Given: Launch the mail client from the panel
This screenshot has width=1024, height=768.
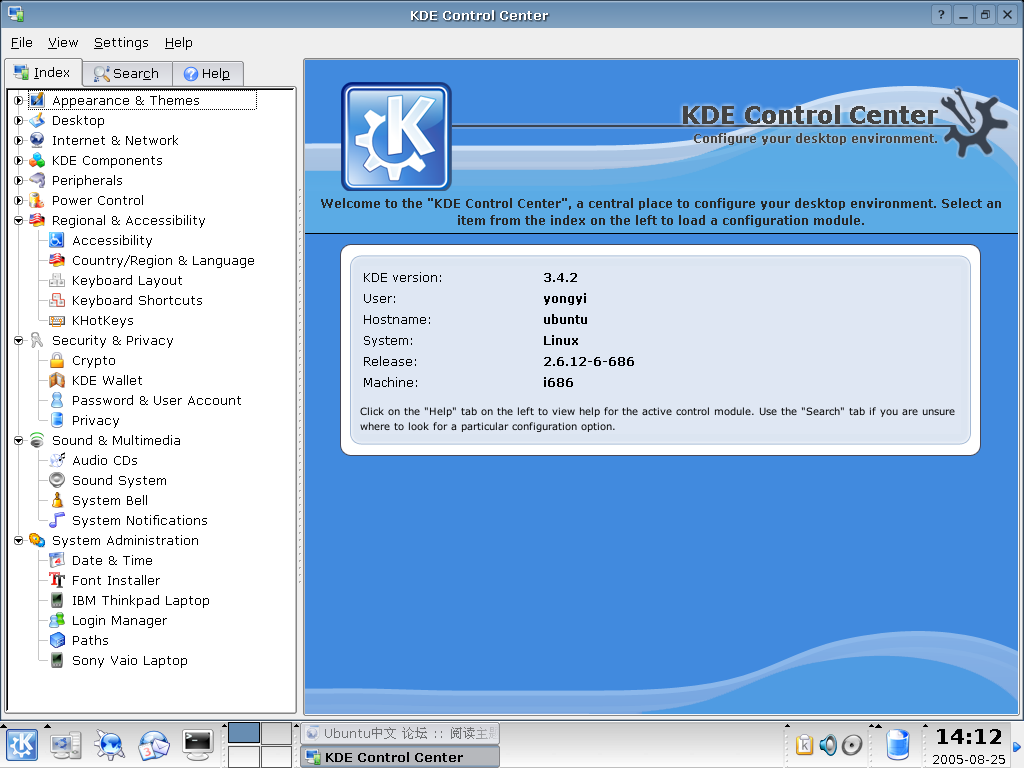Looking at the screenshot, I should (153, 745).
